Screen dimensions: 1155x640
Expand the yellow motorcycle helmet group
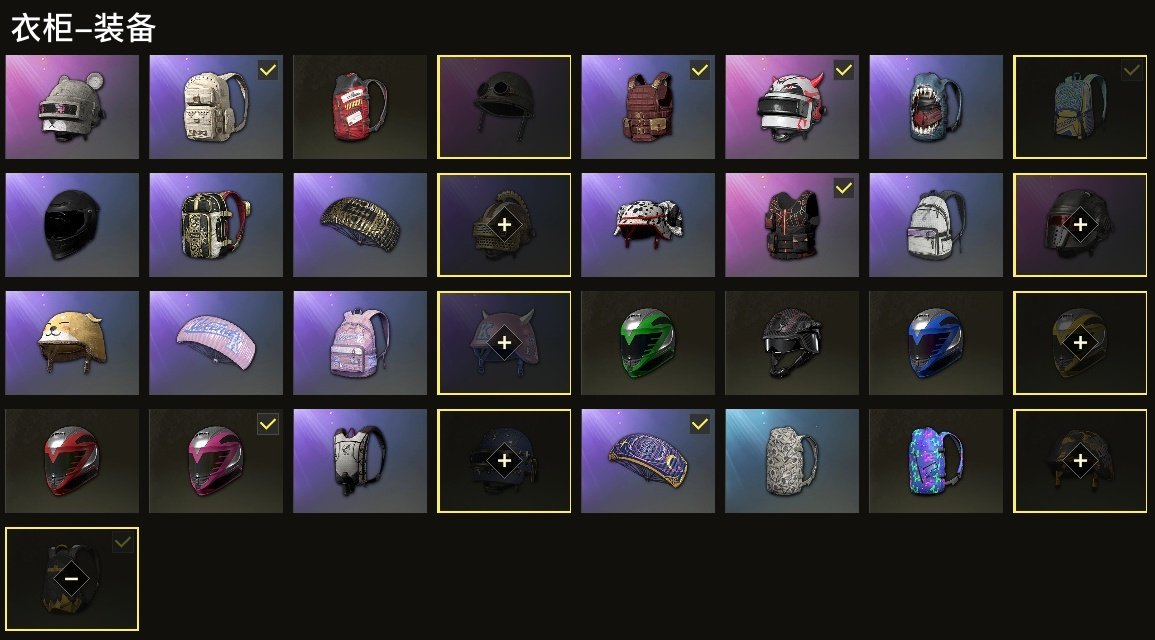[x=1080, y=342]
